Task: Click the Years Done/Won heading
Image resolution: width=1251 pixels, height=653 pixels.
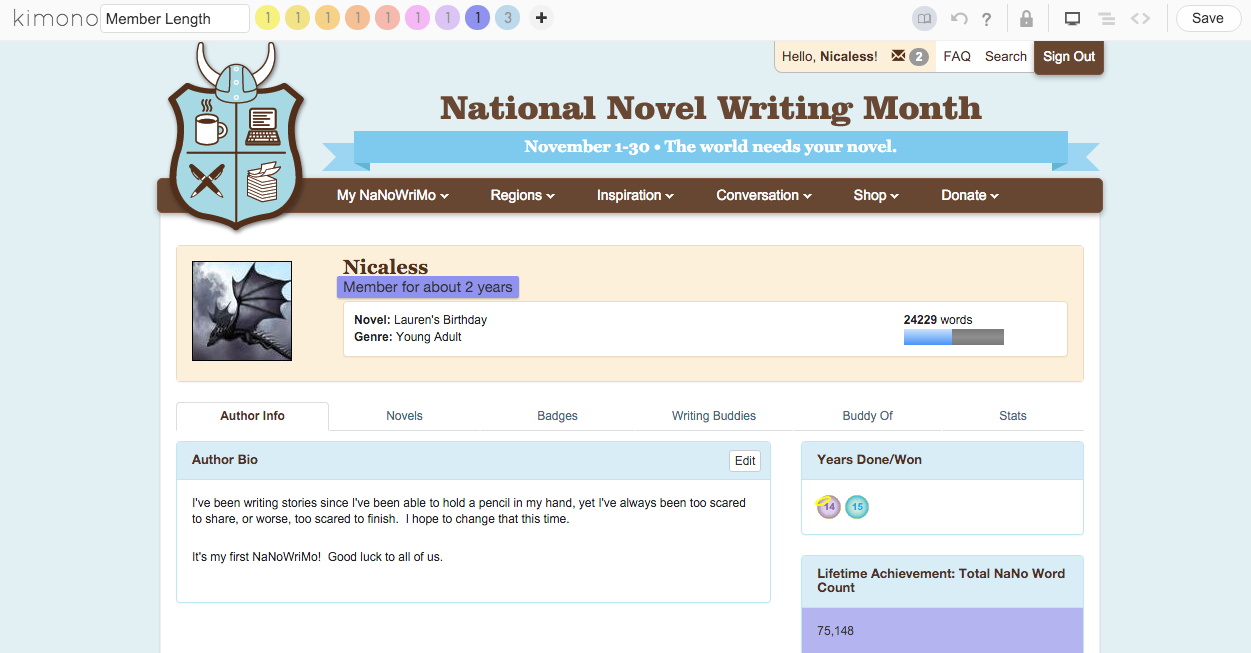Action: coord(869,460)
